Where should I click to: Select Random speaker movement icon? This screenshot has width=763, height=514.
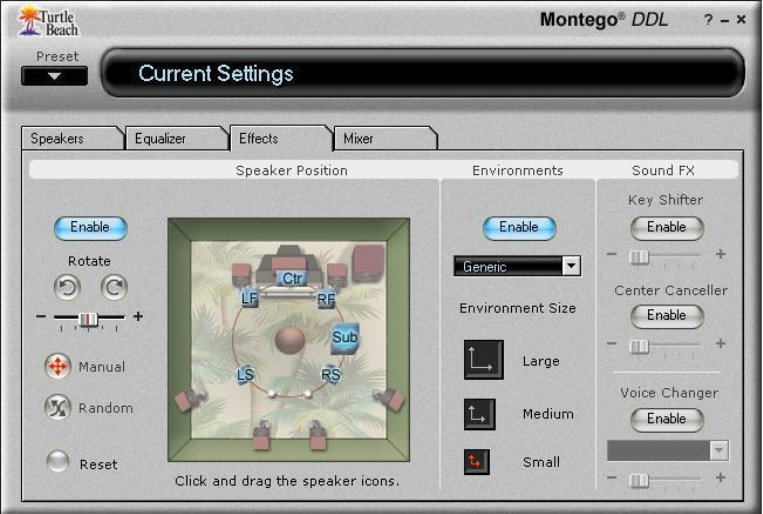57,407
